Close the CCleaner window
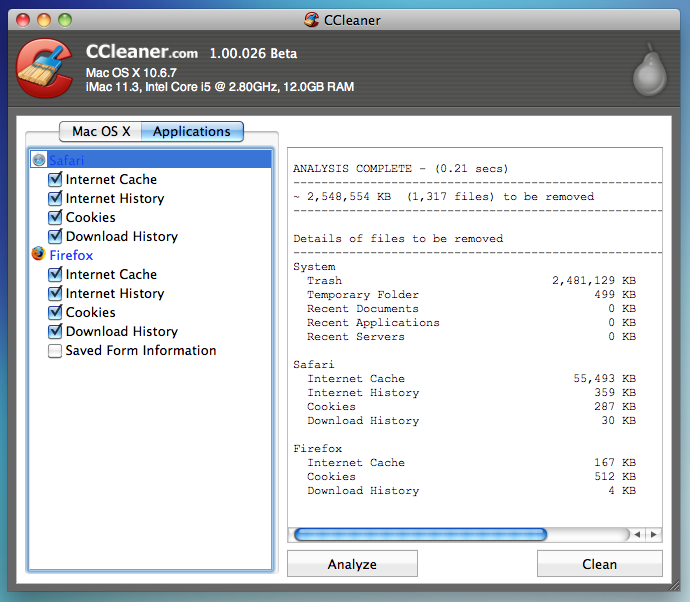690x602 pixels. tap(23, 20)
